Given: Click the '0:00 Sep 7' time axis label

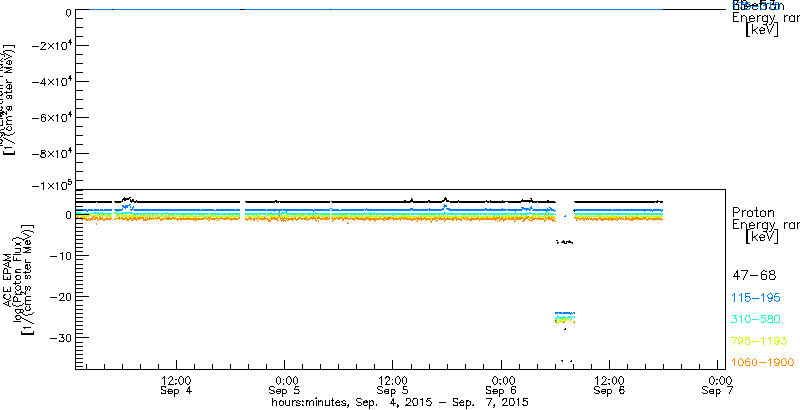Looking at the screenshot, I should pyautogui.click(x=720, y=386).
